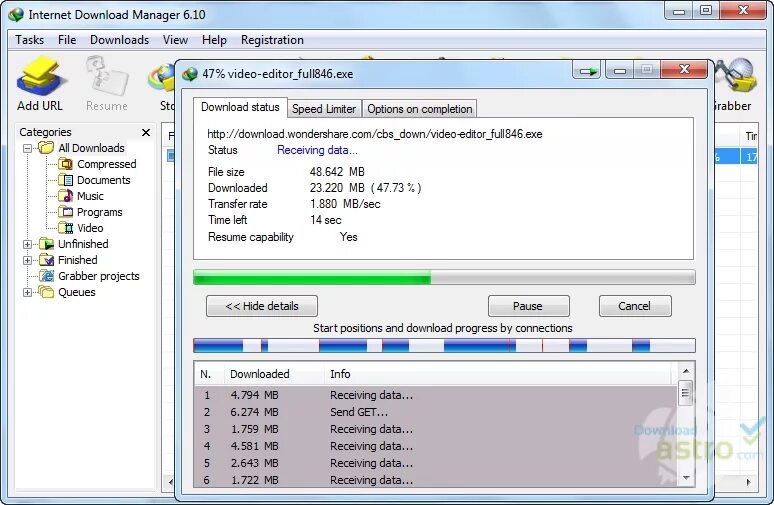774x505 pixels.
Task: Open the Registration menu
Action: pyautogui.click(x=272, y=40)
